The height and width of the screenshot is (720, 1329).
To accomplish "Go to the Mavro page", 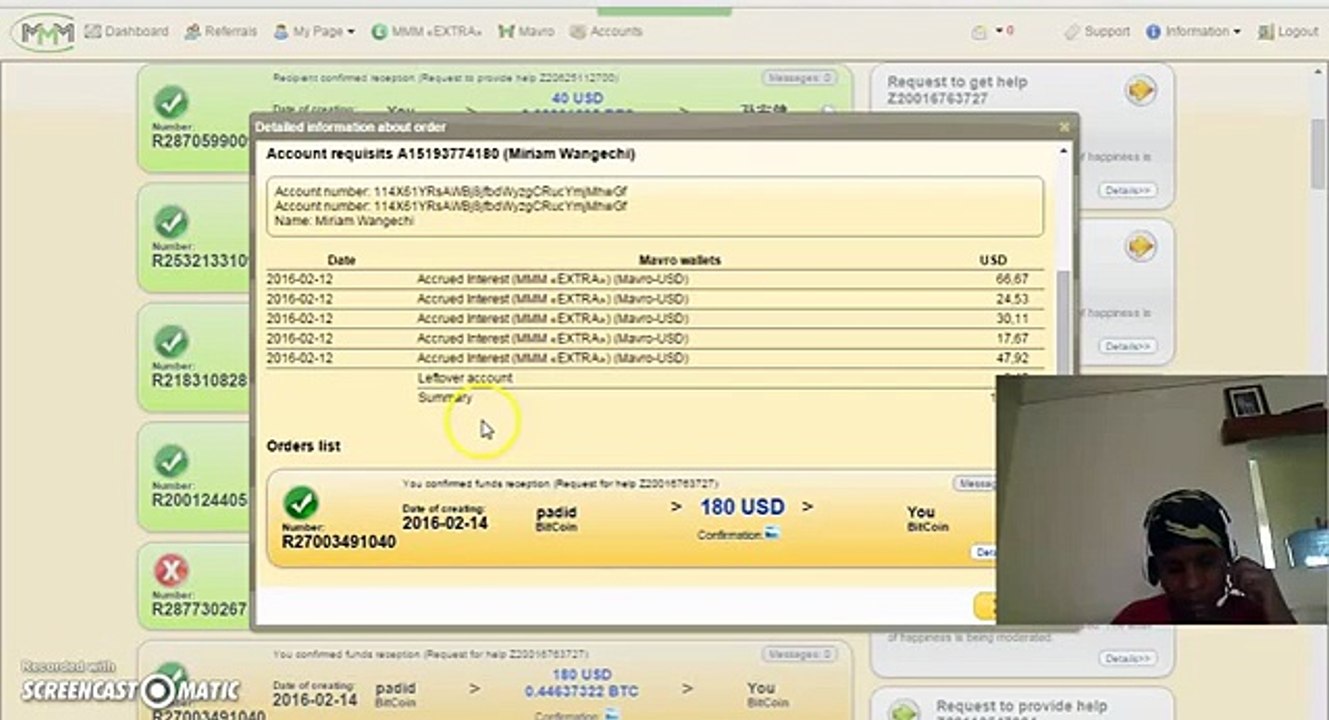I will [526, 31].
